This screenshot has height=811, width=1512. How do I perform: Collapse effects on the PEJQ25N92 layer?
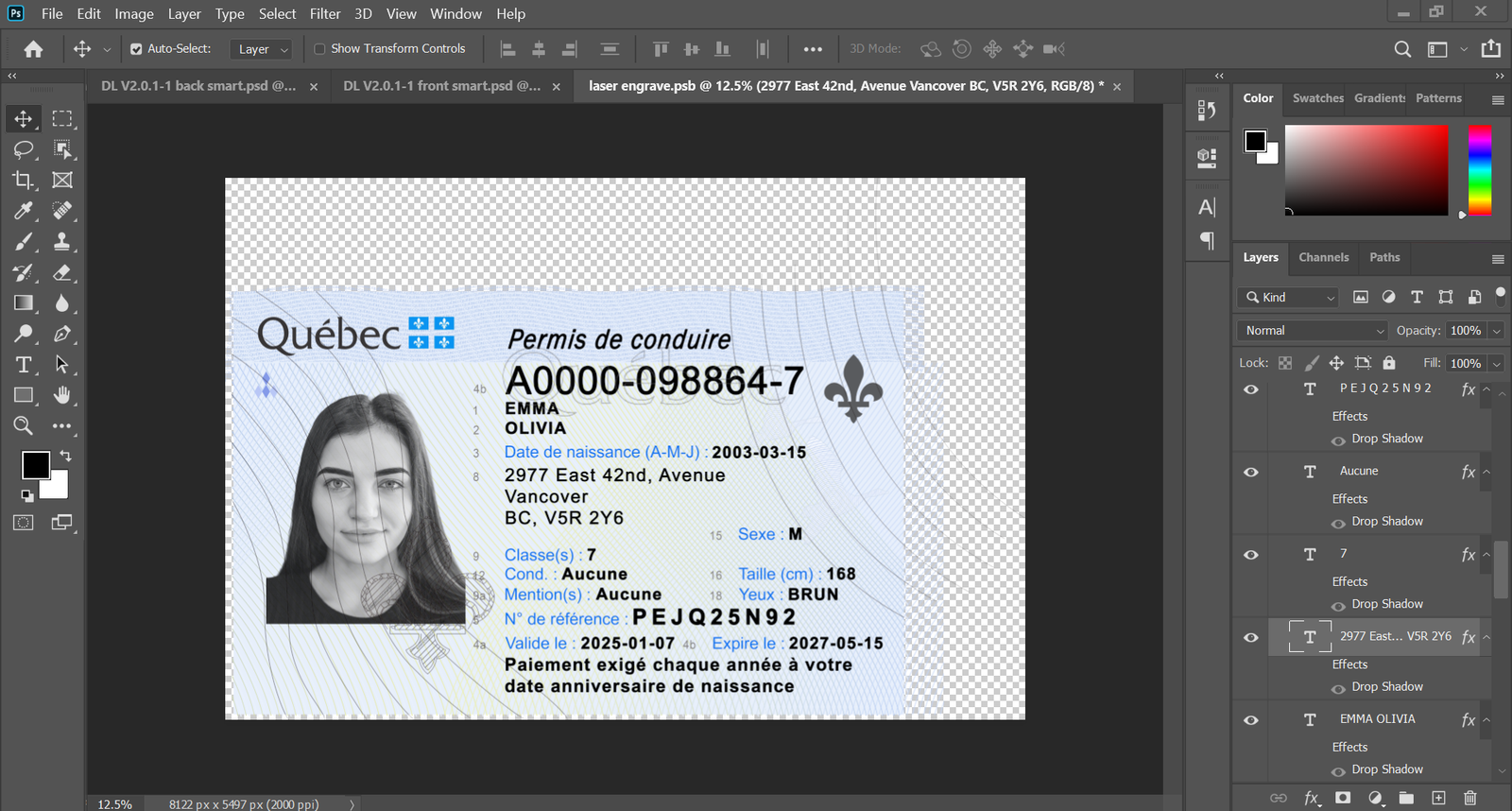pos(1486,389)
